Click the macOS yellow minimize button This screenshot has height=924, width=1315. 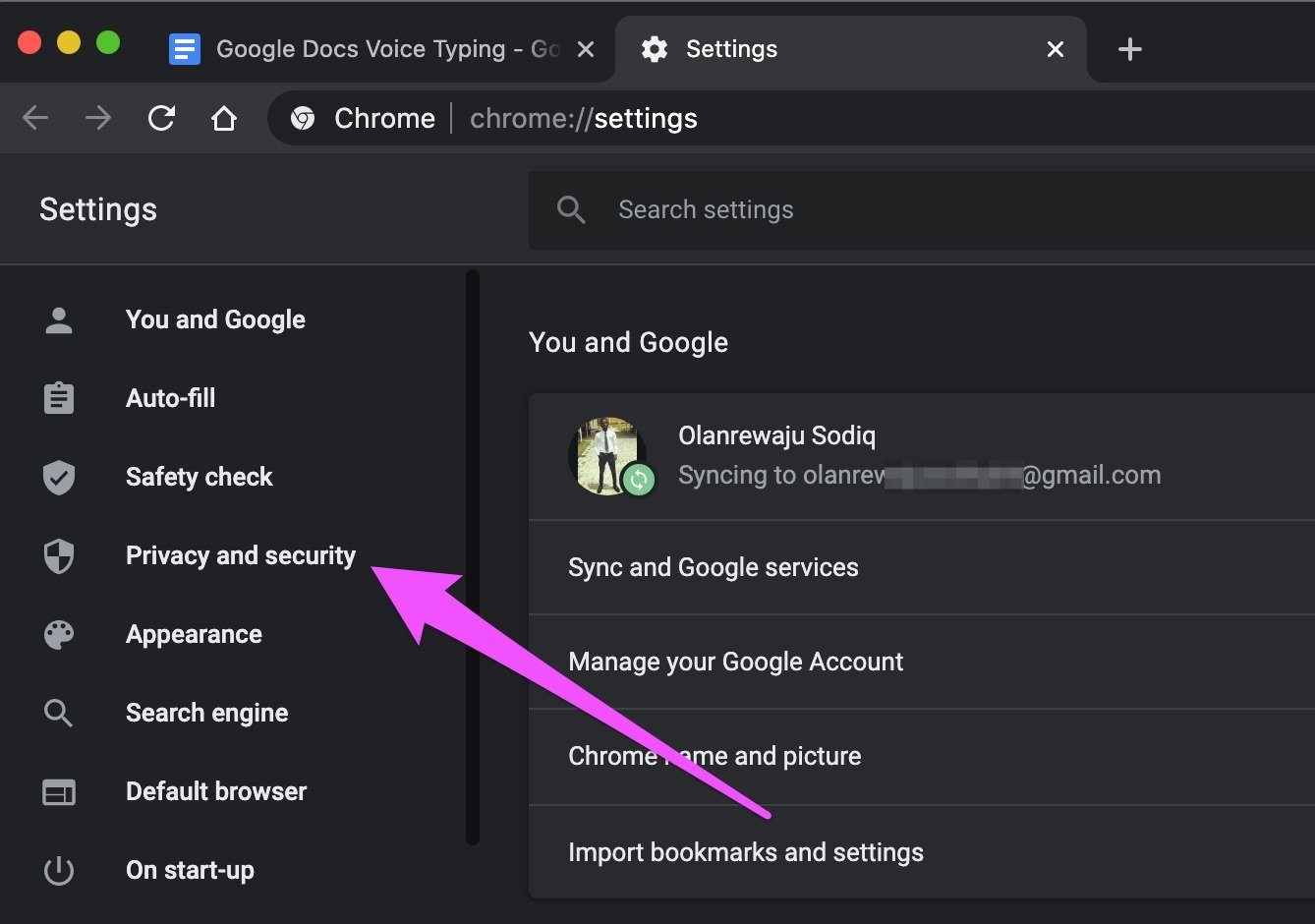[x=69, y=43]
